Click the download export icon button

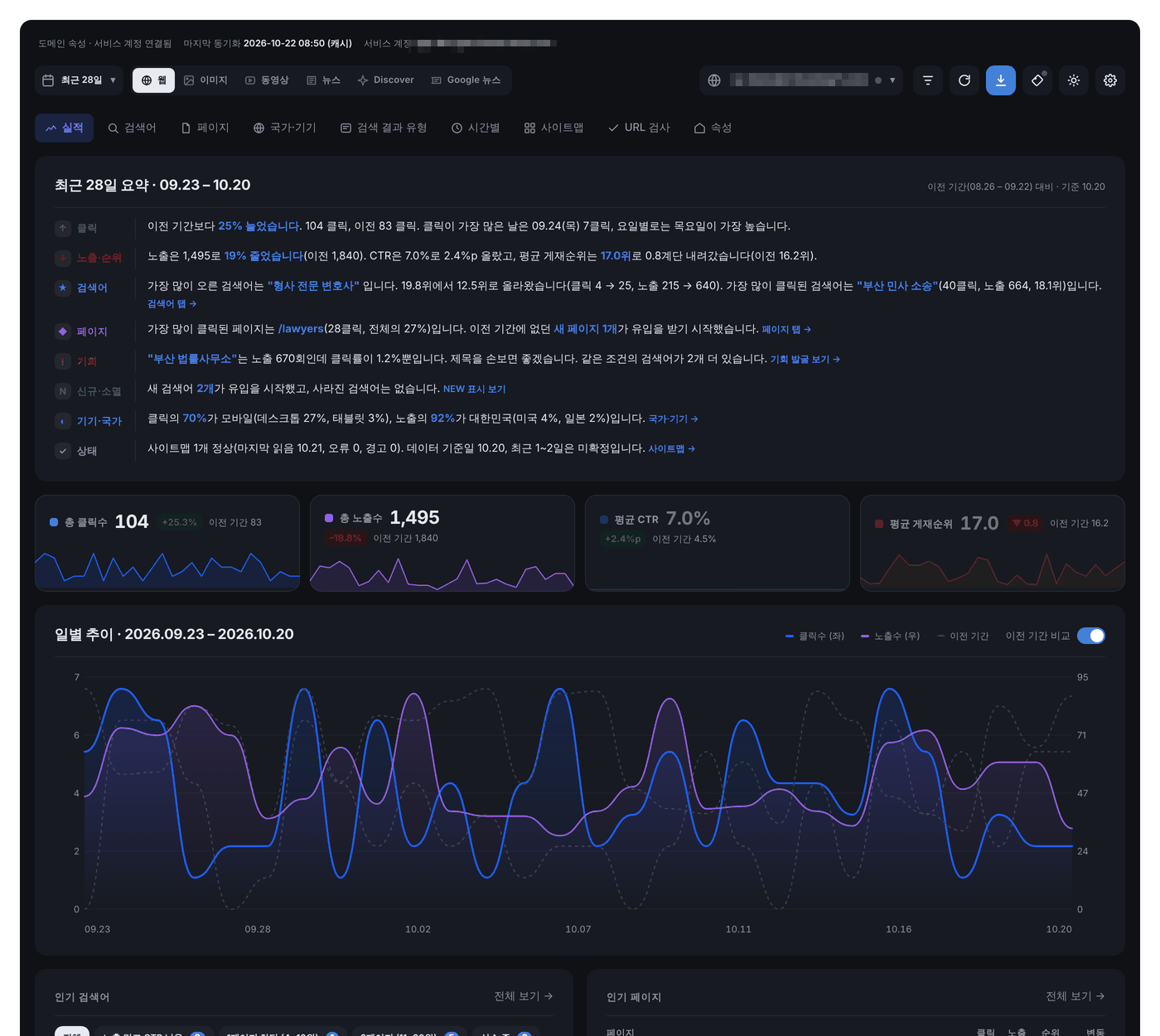pyautogui.click(x=1001, y=80)
